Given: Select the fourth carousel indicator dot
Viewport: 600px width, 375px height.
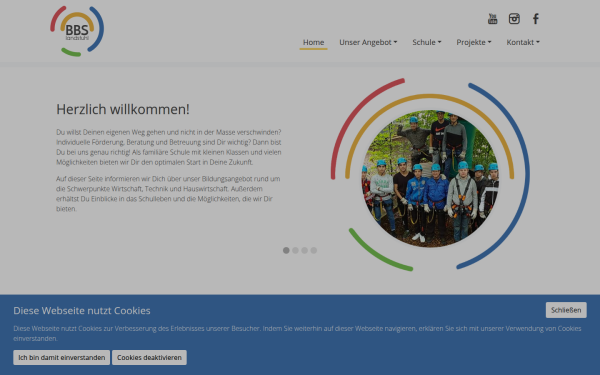Looking at the screenshot, I should pyautogui.click(x=313, y=250).
